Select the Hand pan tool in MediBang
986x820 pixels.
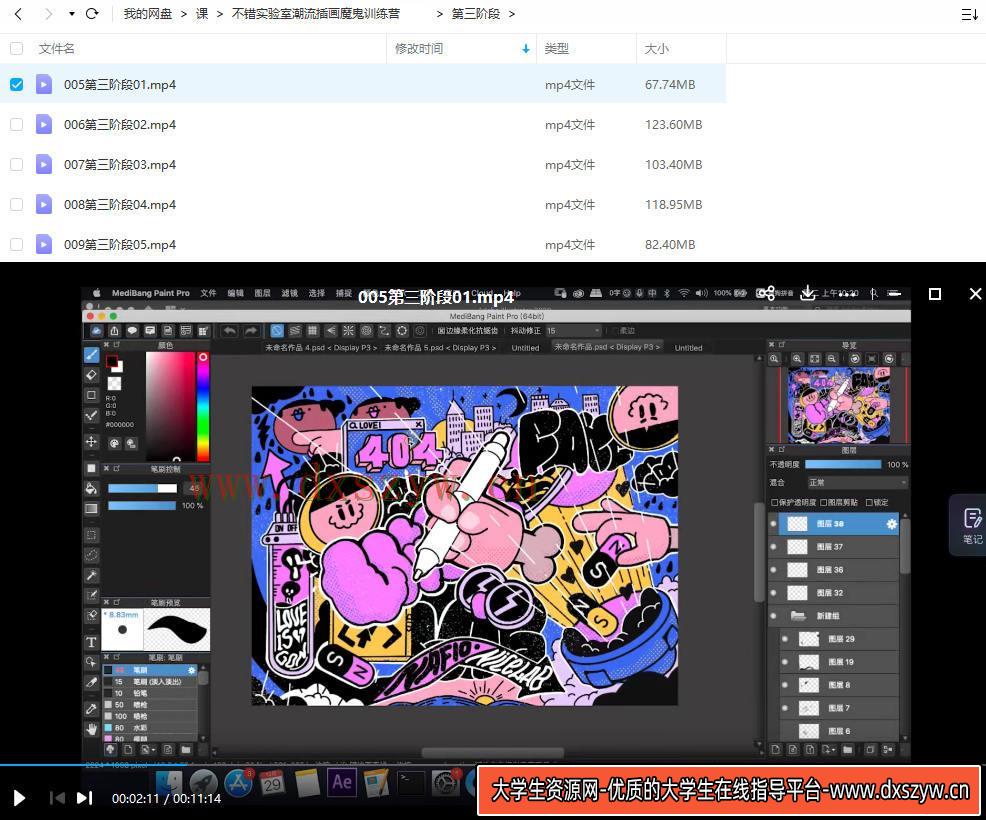(x=92, y=729)
